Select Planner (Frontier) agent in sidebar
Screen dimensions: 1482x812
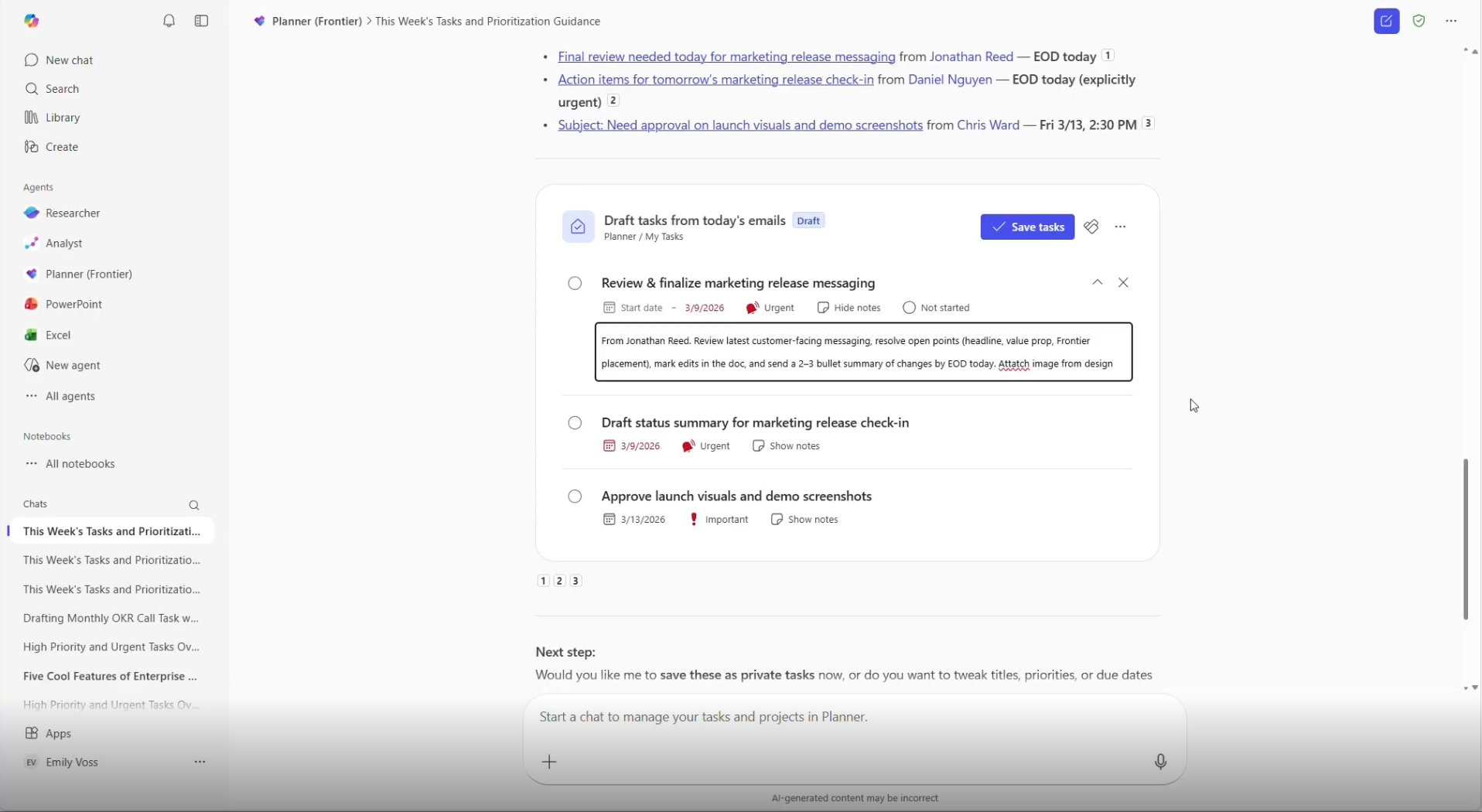(x=78, y=275)
